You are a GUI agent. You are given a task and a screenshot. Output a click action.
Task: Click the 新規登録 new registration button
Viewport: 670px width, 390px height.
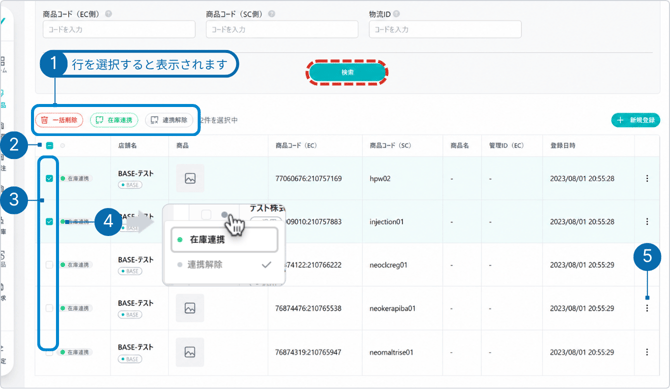tap(636, 120)
